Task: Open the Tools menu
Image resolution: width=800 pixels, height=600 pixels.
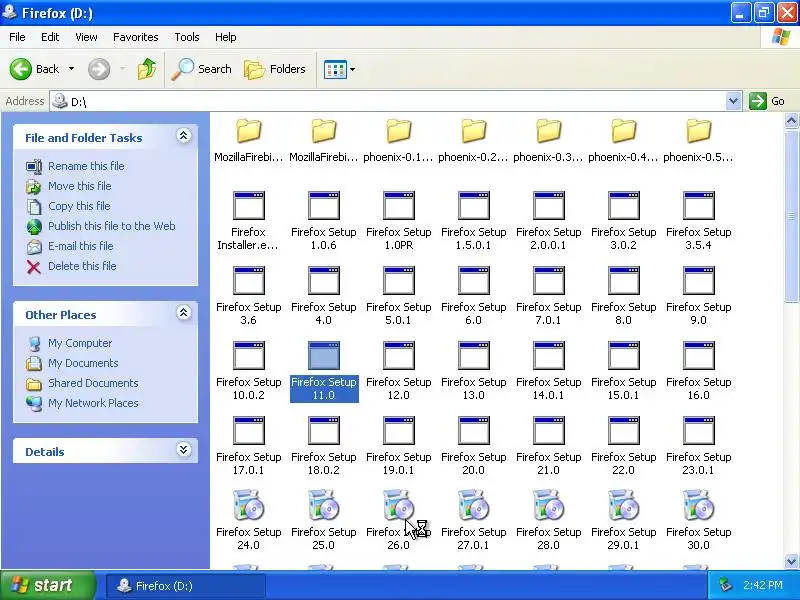Action: (x=187, y=37)
